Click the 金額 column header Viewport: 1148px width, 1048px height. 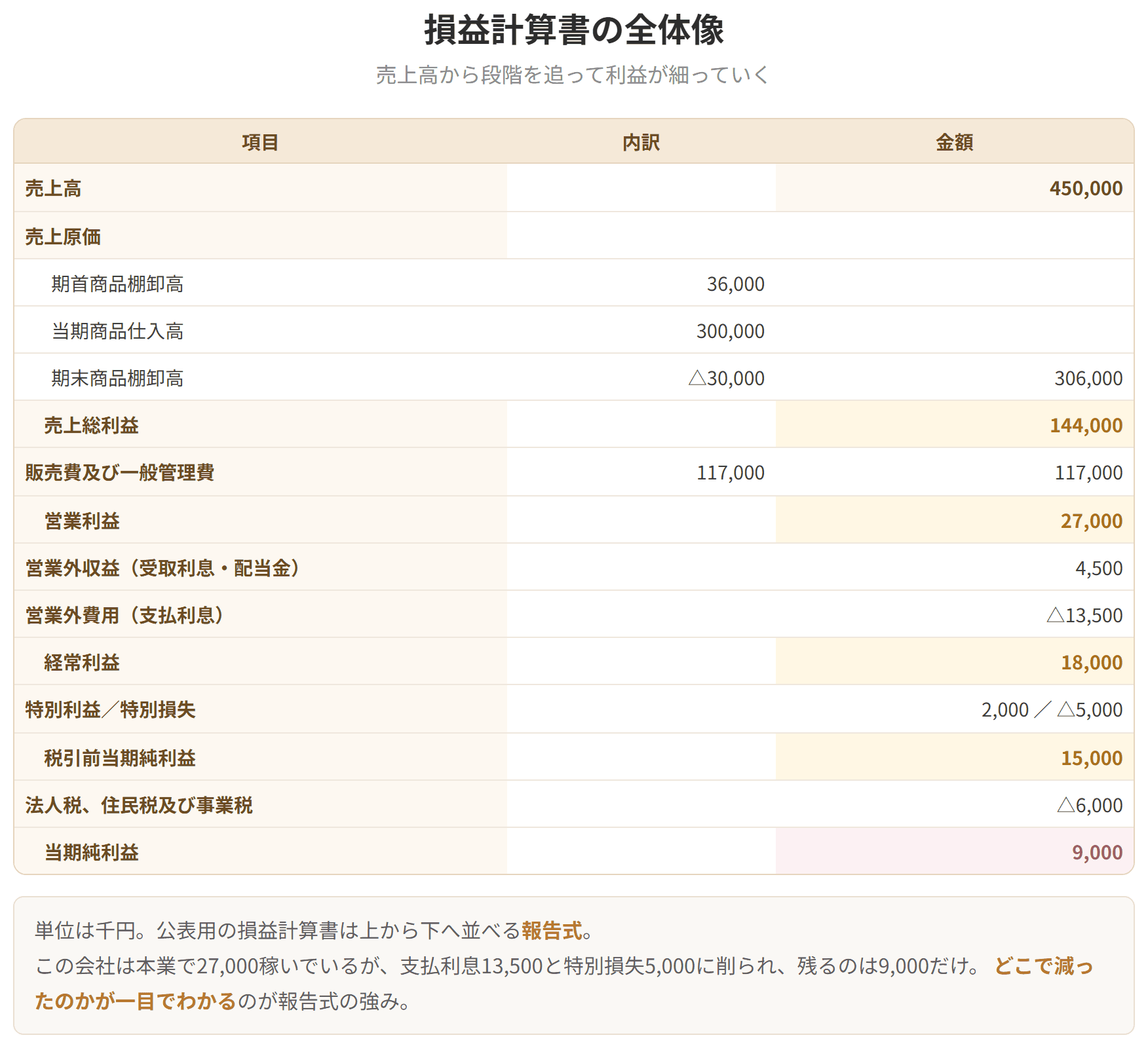pyautogui.click(x=955, y=142)
